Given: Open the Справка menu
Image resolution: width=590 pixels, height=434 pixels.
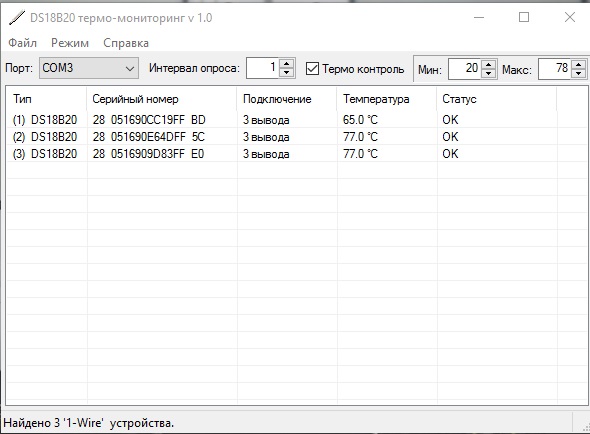Looking at the screenshot, I should (126, 43).
